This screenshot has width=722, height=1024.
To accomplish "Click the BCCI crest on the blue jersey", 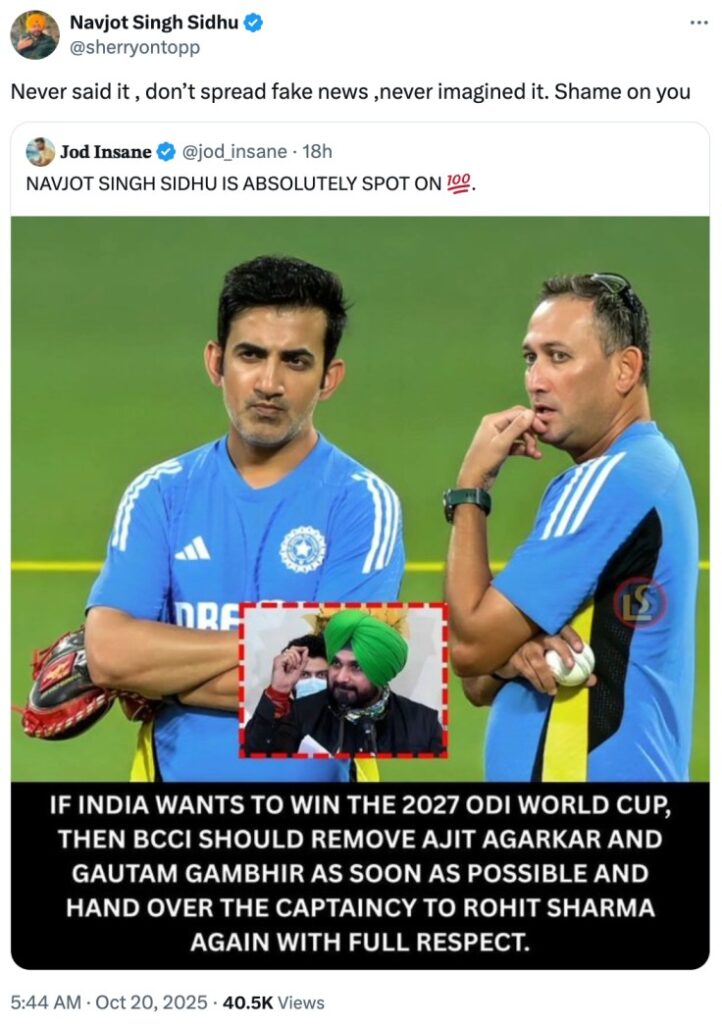I will tap(302, 549).
